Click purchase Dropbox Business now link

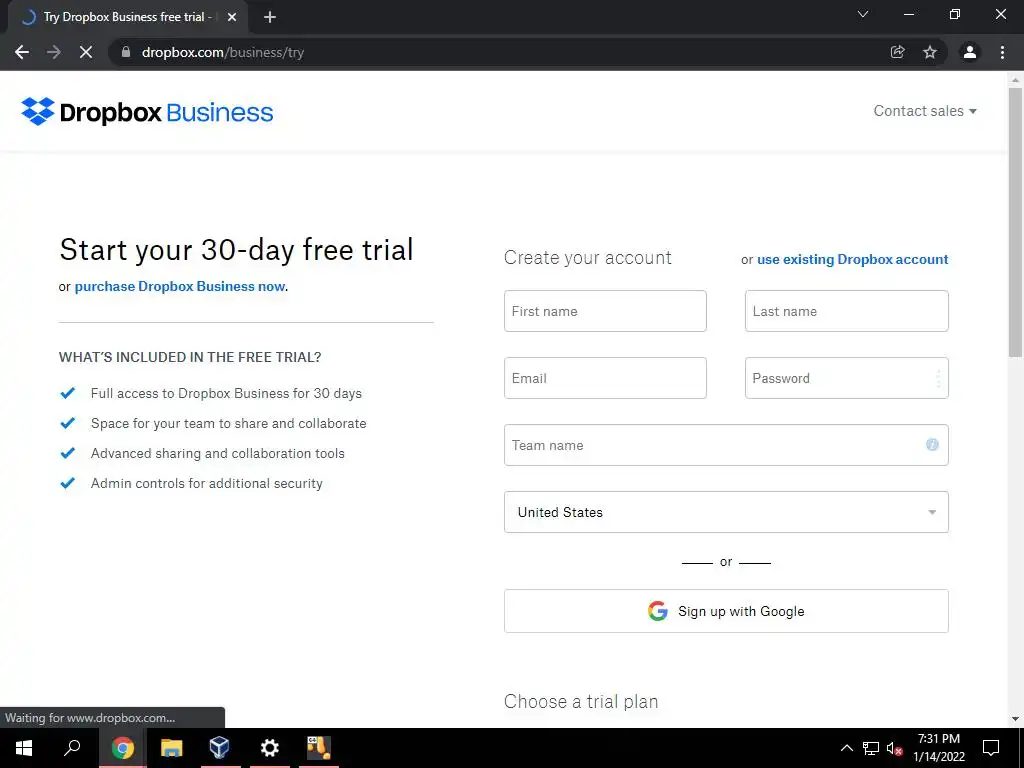coord(180,286)
